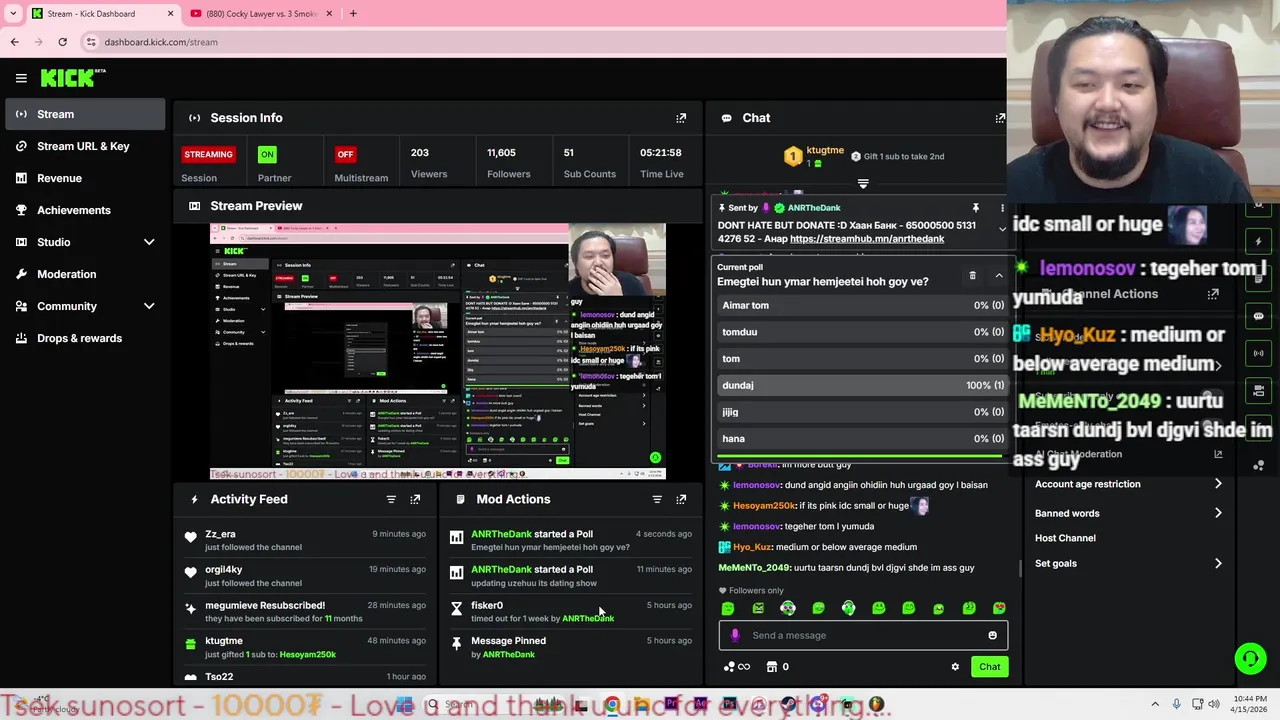
Task: Insert the first green emote in quick row
Action: click(728, 608)
